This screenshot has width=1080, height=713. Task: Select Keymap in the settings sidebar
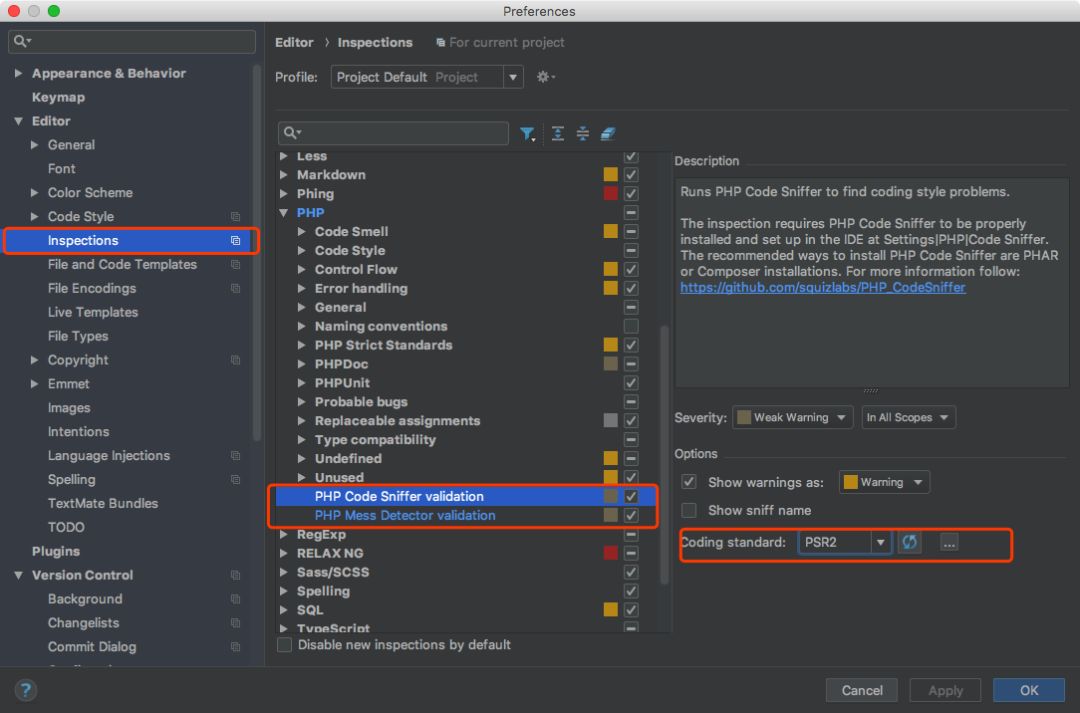[59, 97]
